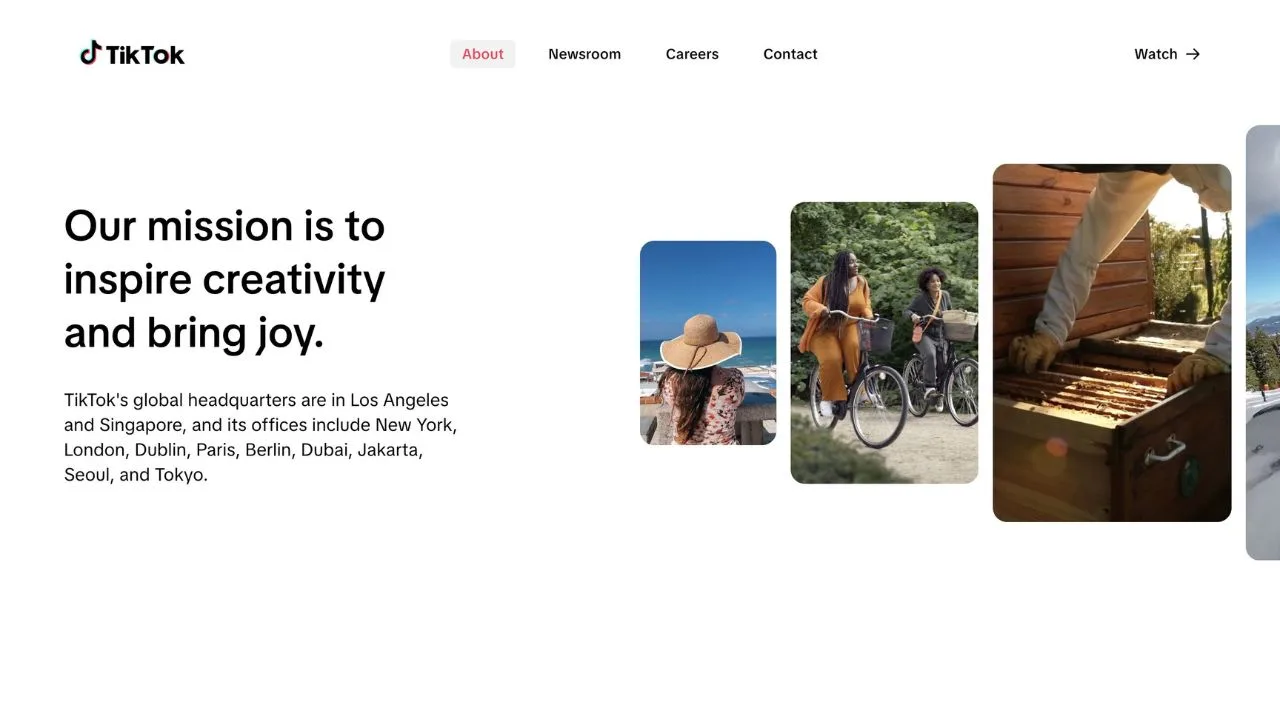
Task: Click the mission statement headline
Action: (224, 279)
